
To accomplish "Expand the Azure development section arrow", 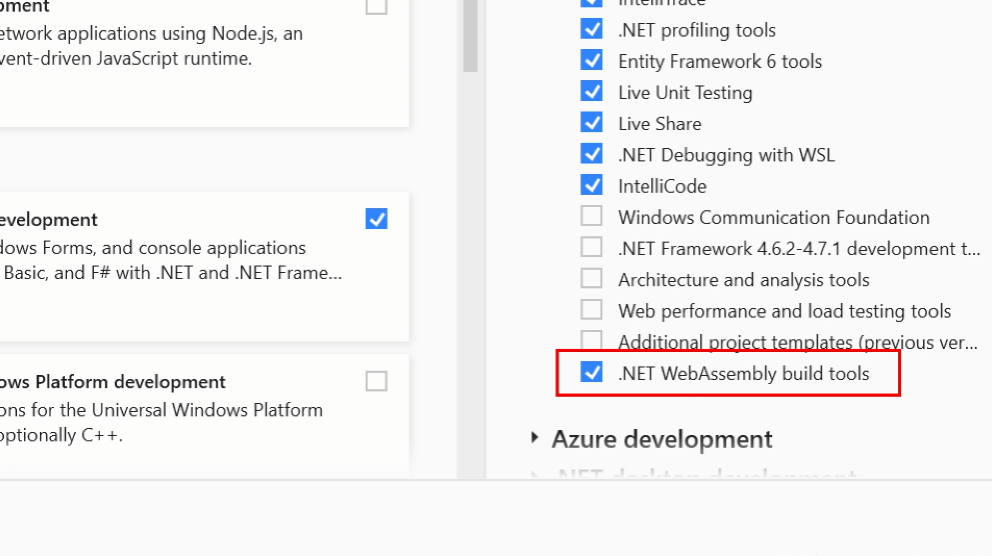I will [x=535, y=438].
